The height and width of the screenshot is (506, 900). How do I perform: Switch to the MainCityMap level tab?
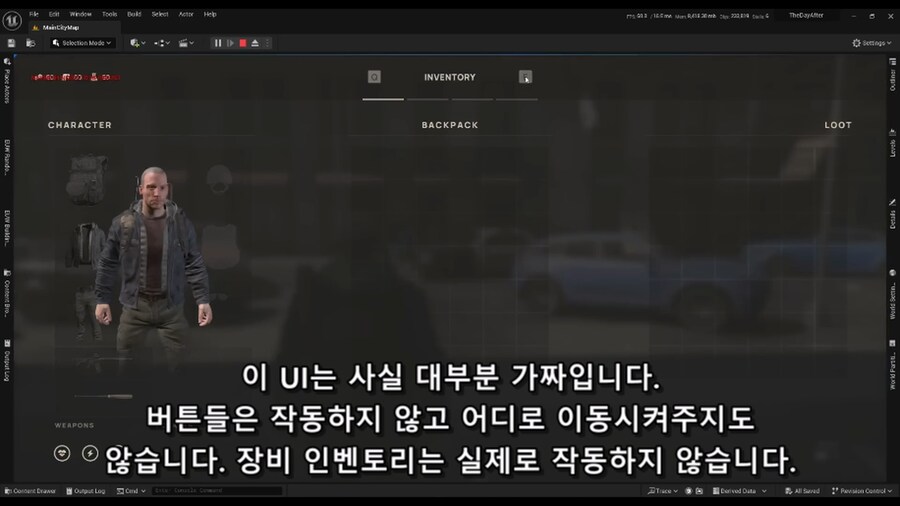coord(60,28)
